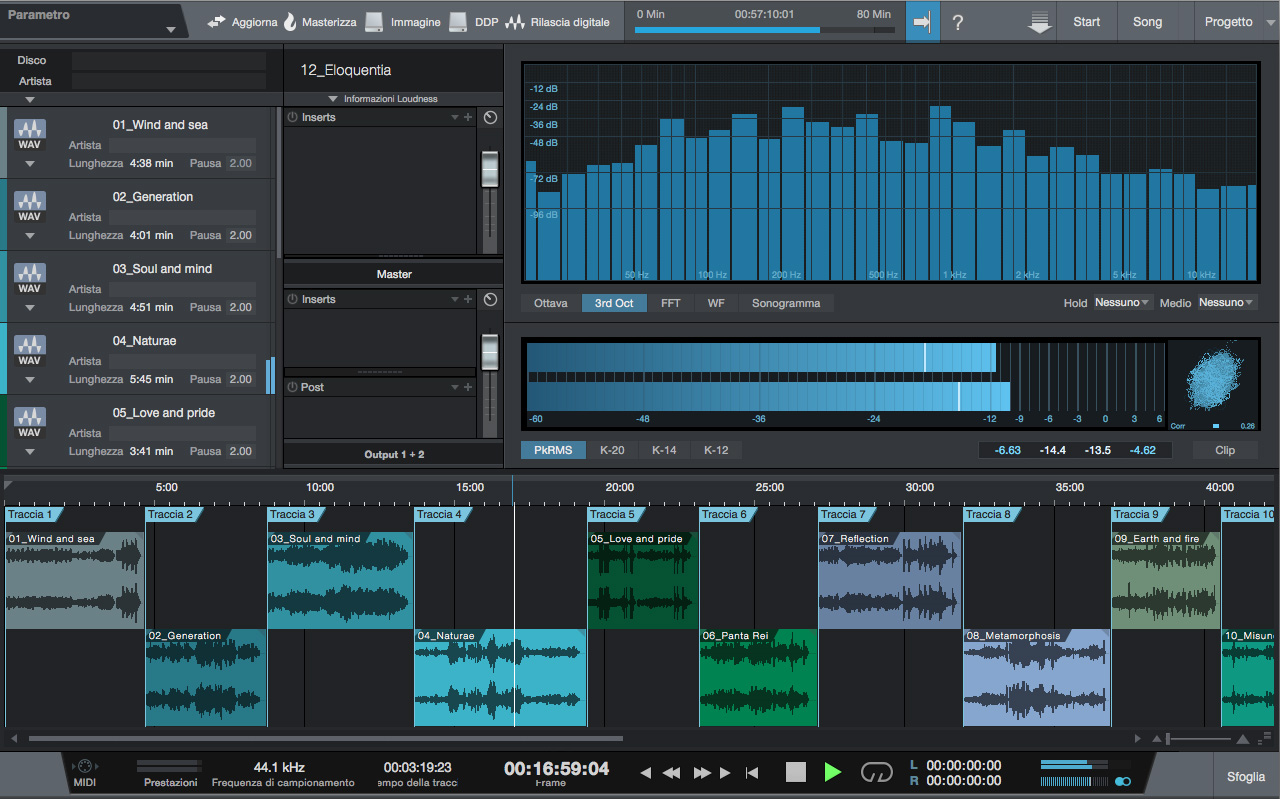The height and width of the screenshot is (799, 1280).
Task: Click the Sfoglia button
Action: 1246,777
